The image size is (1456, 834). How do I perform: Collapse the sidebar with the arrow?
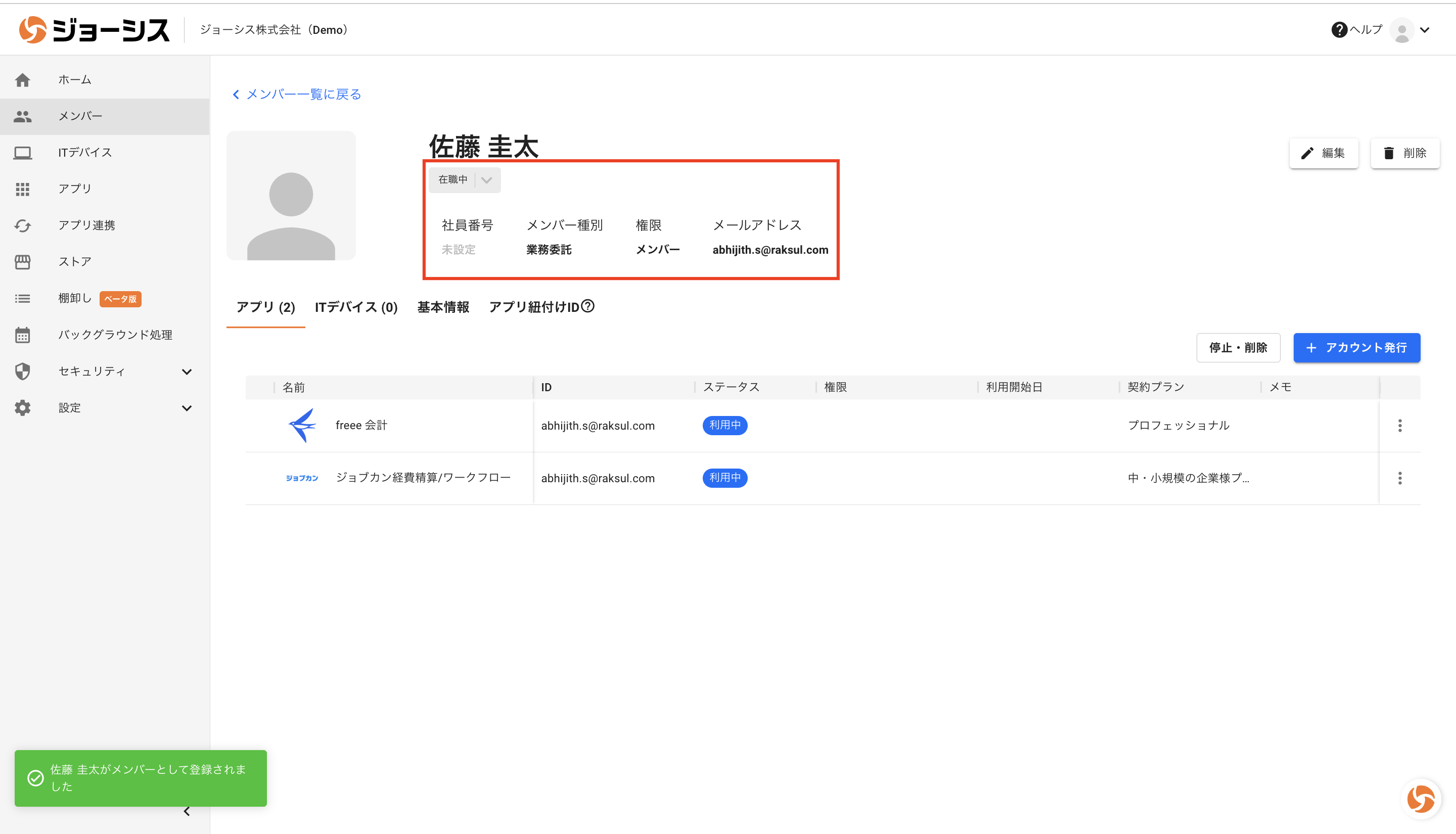coord(187,811)
